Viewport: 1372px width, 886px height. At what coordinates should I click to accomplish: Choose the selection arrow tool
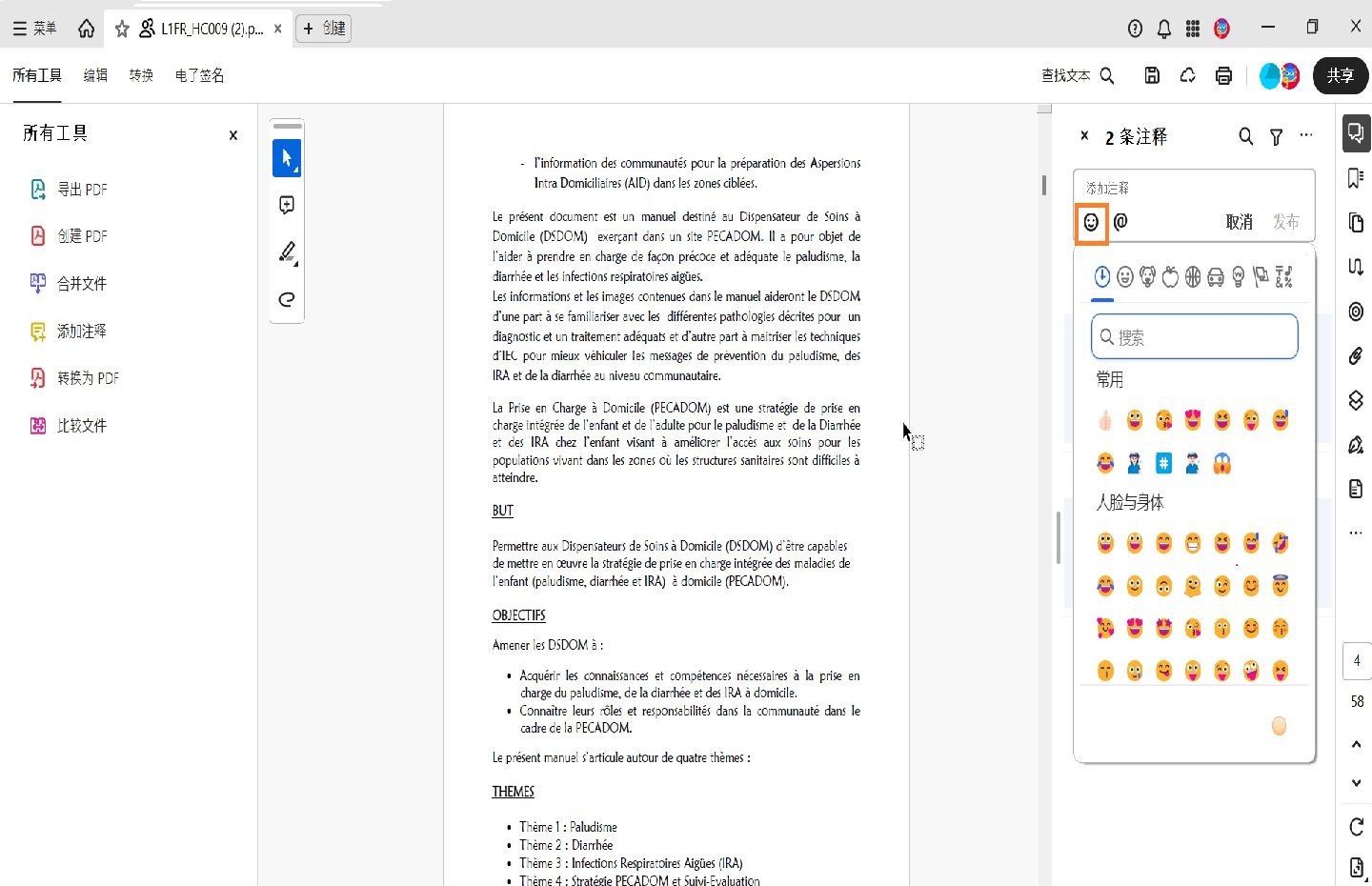point(287,158)
